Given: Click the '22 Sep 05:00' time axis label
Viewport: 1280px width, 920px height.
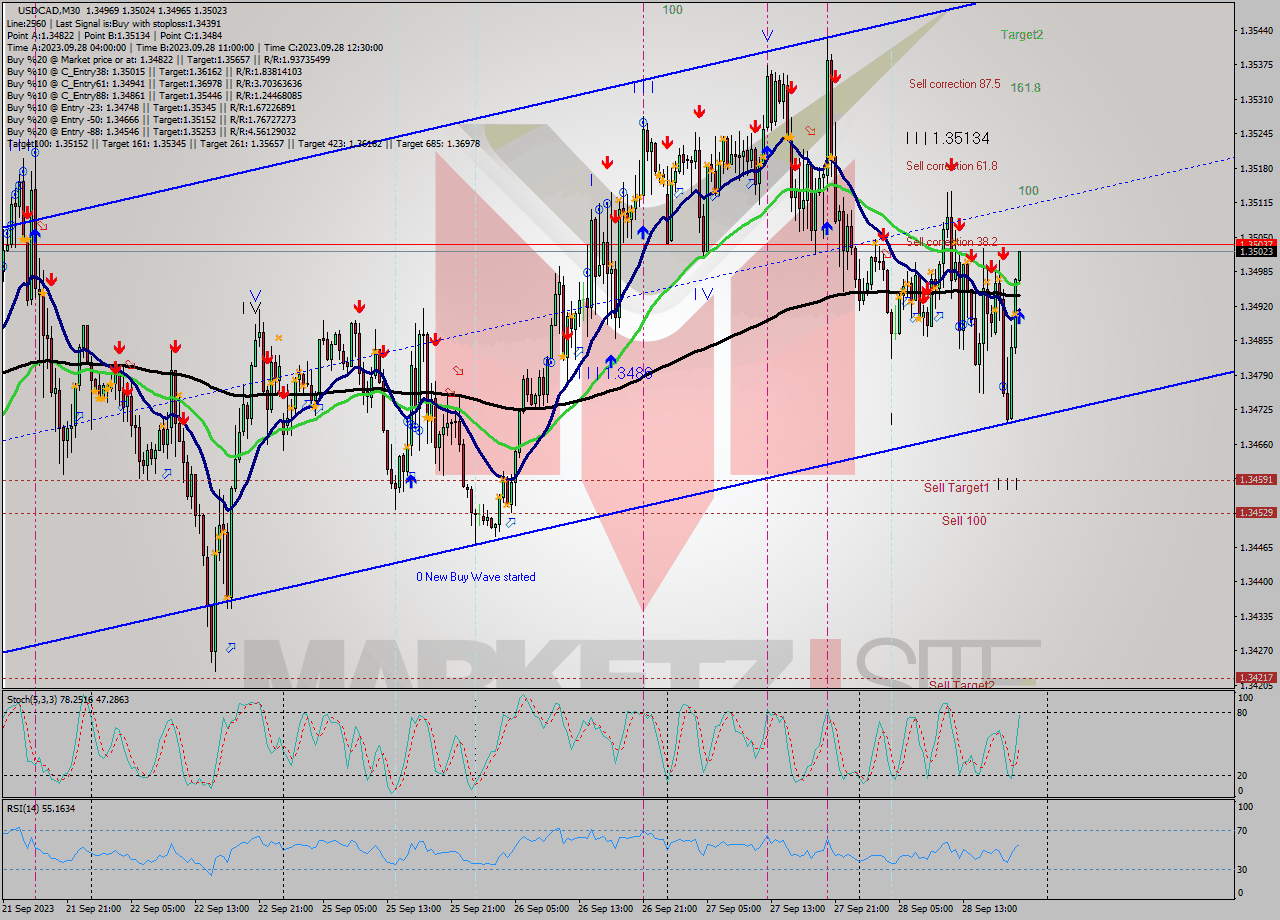Looking at the screenshot, I should 157,909.
